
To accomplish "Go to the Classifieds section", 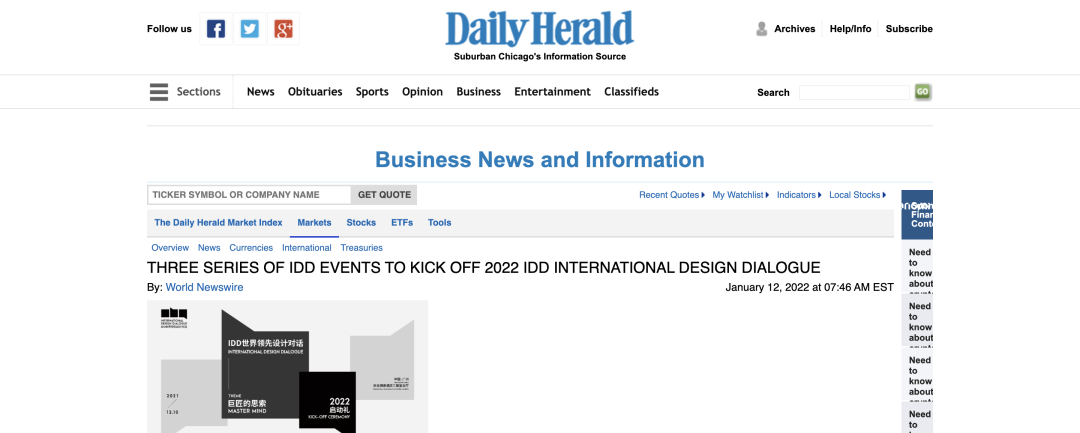I will click(x=632, y=92).
